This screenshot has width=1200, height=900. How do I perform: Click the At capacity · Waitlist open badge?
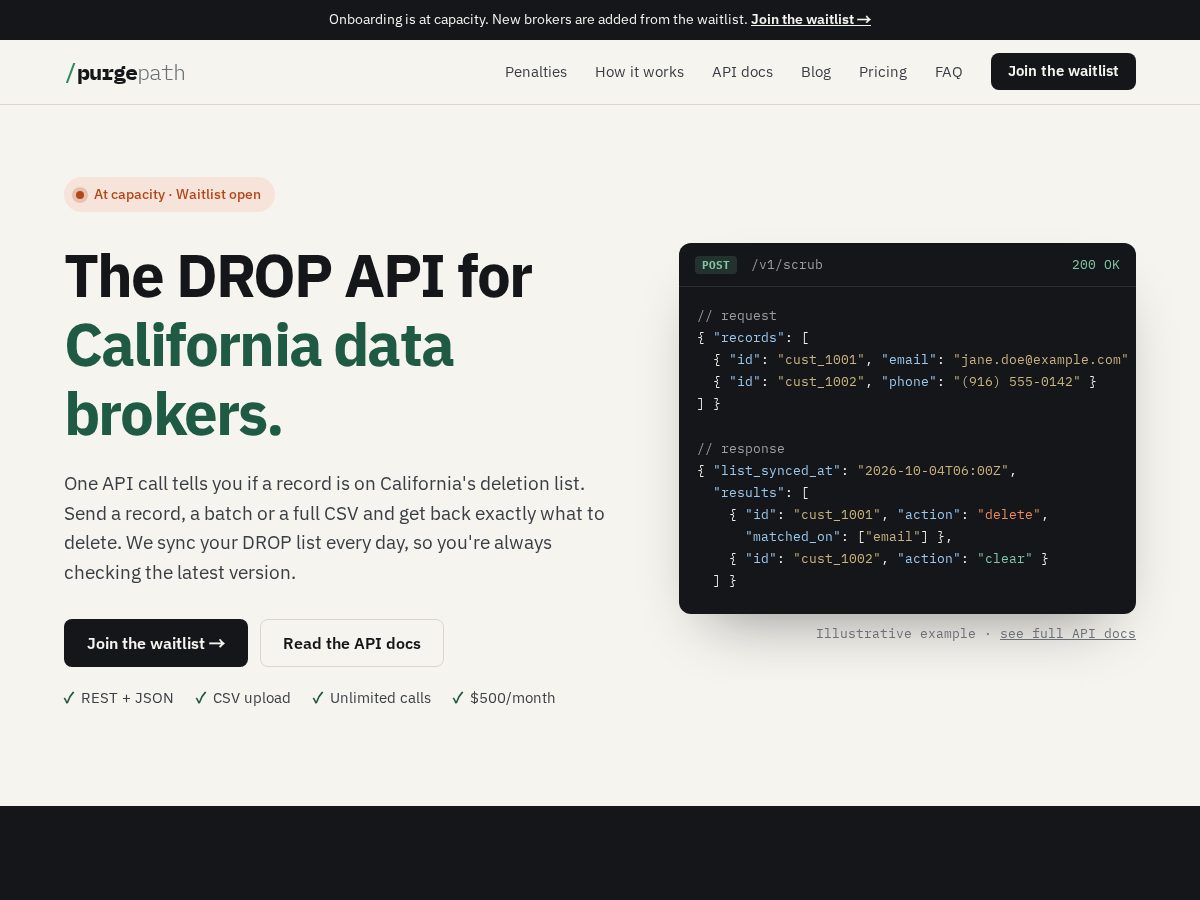pyautogui.click(x=169, y=195)
